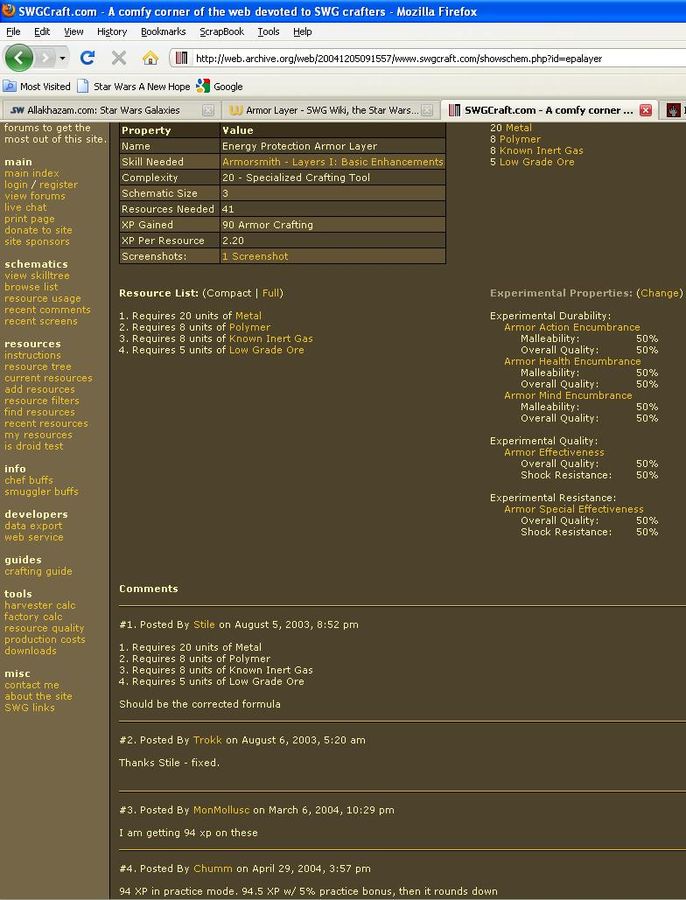Open the harvester calc tool link
This screenshot has width=686, height=900.
pyautogui.click(x=40, y=606)
